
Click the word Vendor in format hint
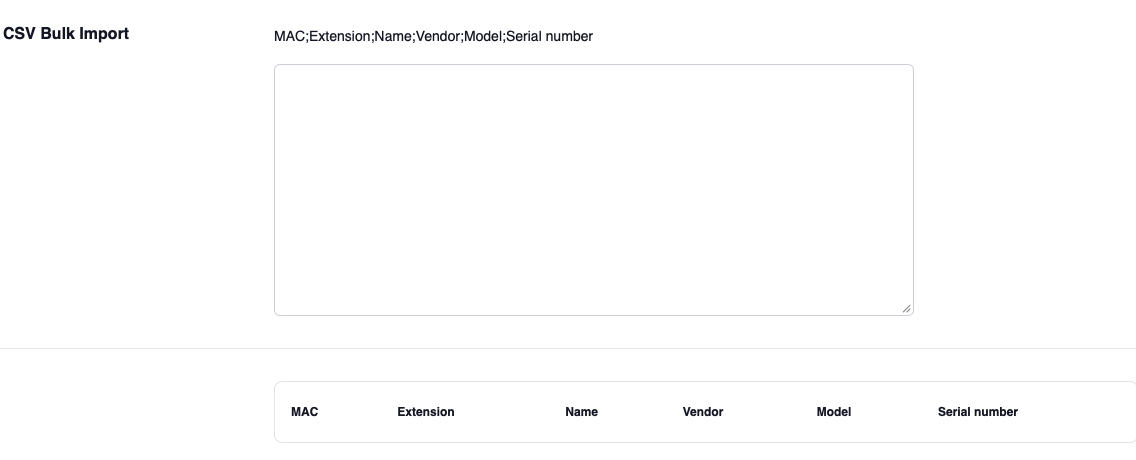tap(438, 37)
